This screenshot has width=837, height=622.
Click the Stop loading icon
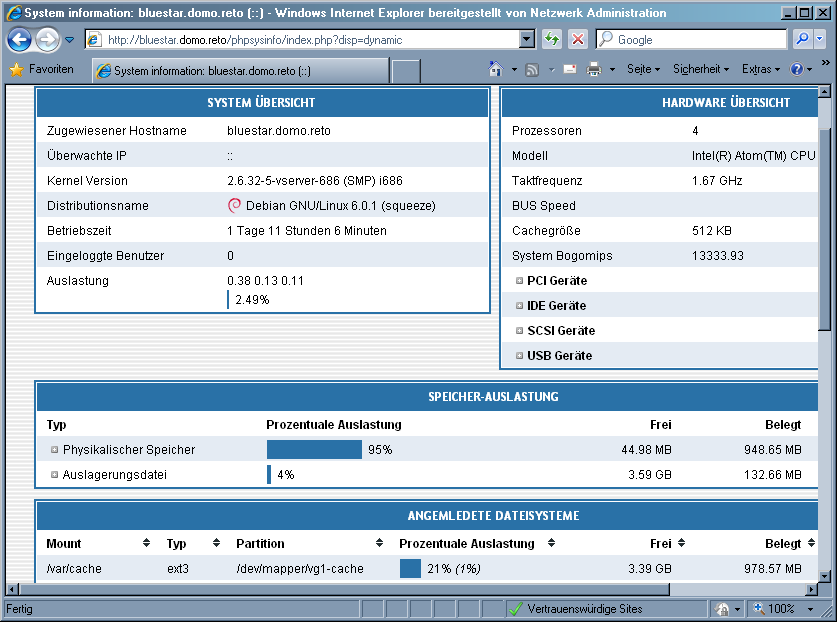click(x=577, y=39)
